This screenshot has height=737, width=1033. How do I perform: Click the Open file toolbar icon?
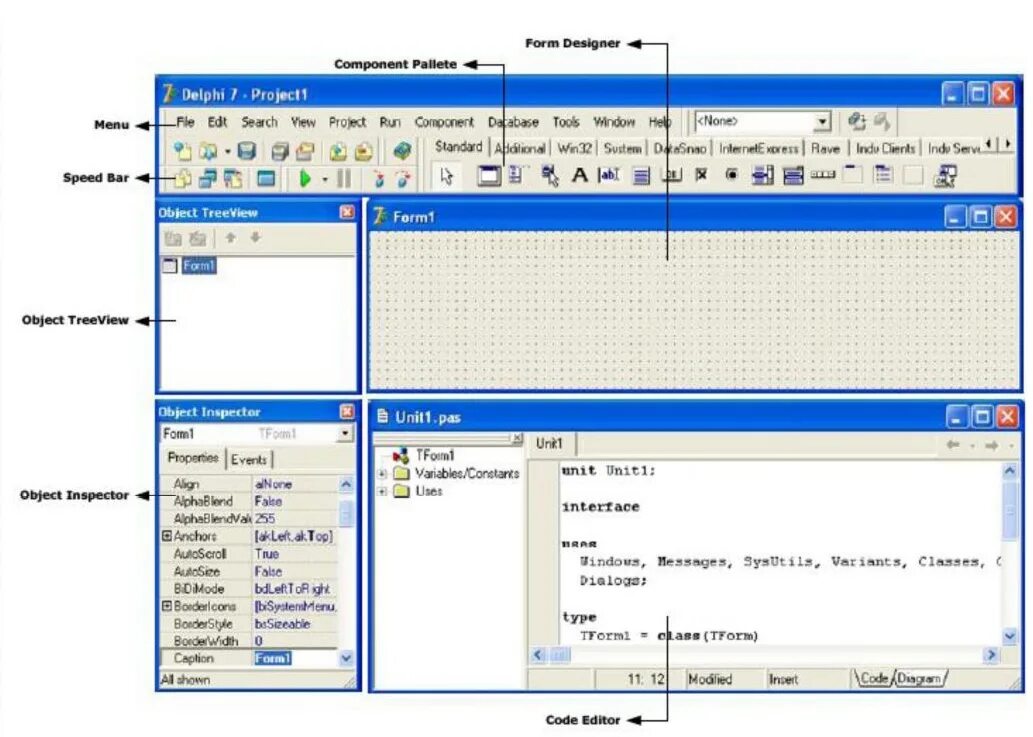(208, 151)
